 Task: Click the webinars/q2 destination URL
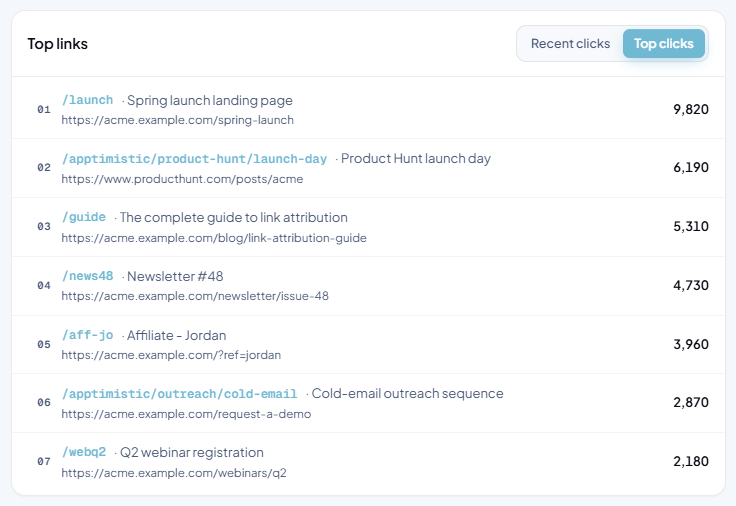[x=174, y=473]
